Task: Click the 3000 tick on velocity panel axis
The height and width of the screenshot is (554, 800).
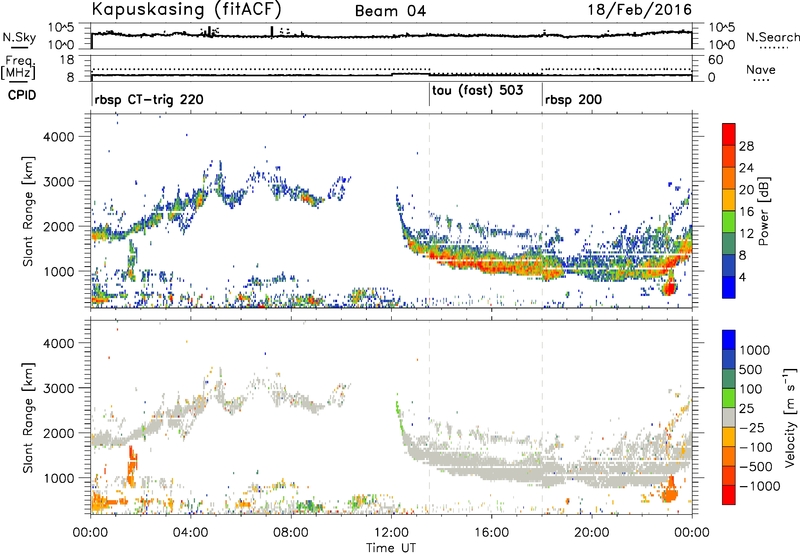Action: point(59,388)
